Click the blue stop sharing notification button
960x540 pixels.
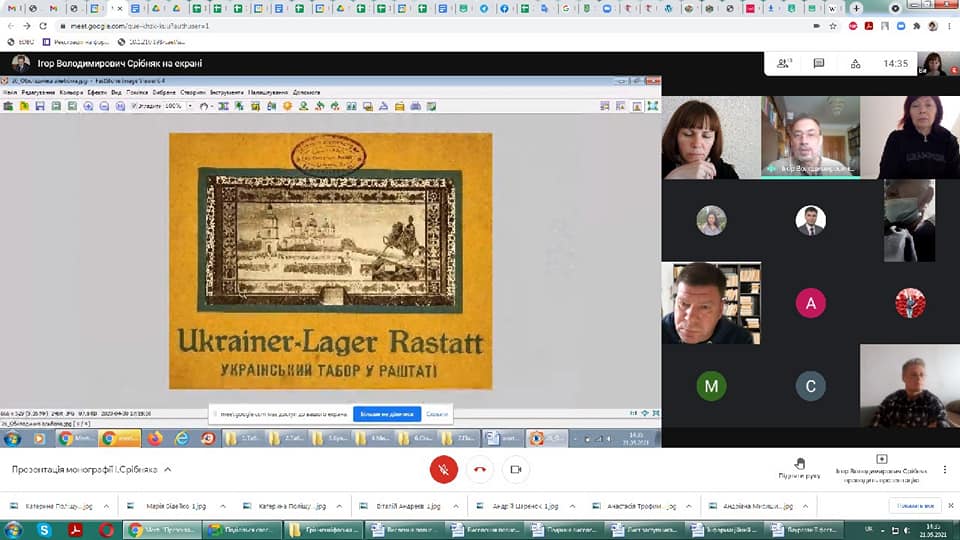[386, 414]
